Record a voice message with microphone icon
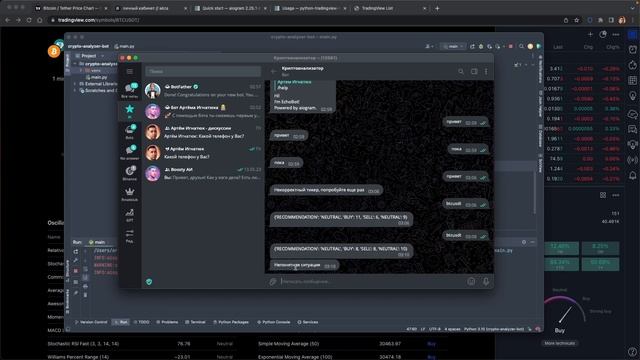640x360 pixels. [486, 281]
